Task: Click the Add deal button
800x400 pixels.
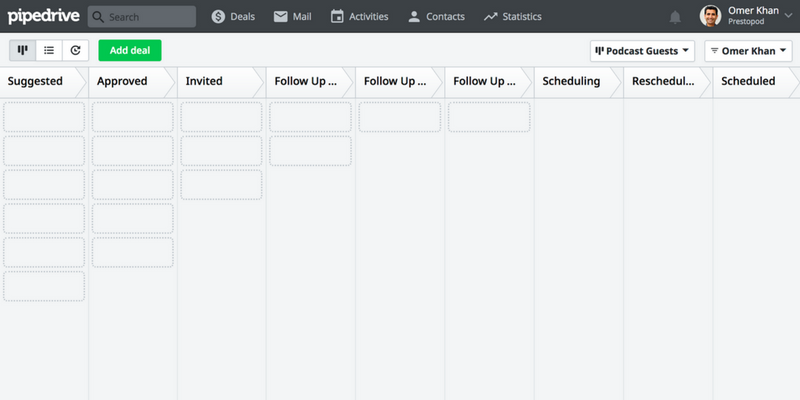Action: tap(129, 50)
